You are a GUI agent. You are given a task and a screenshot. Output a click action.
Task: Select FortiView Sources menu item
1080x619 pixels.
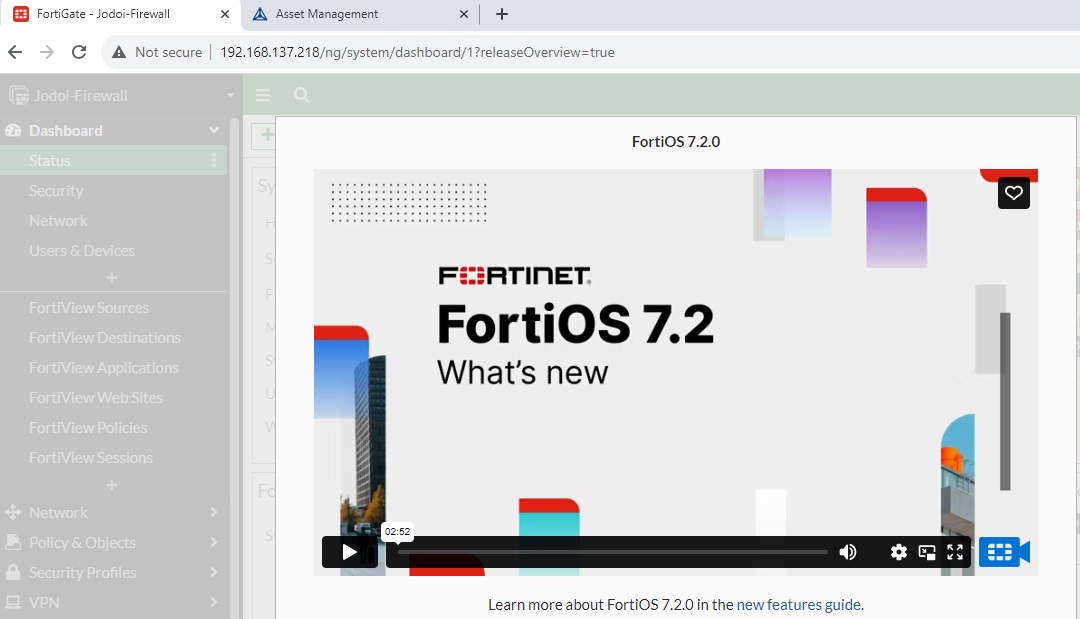tap(89, 308)
